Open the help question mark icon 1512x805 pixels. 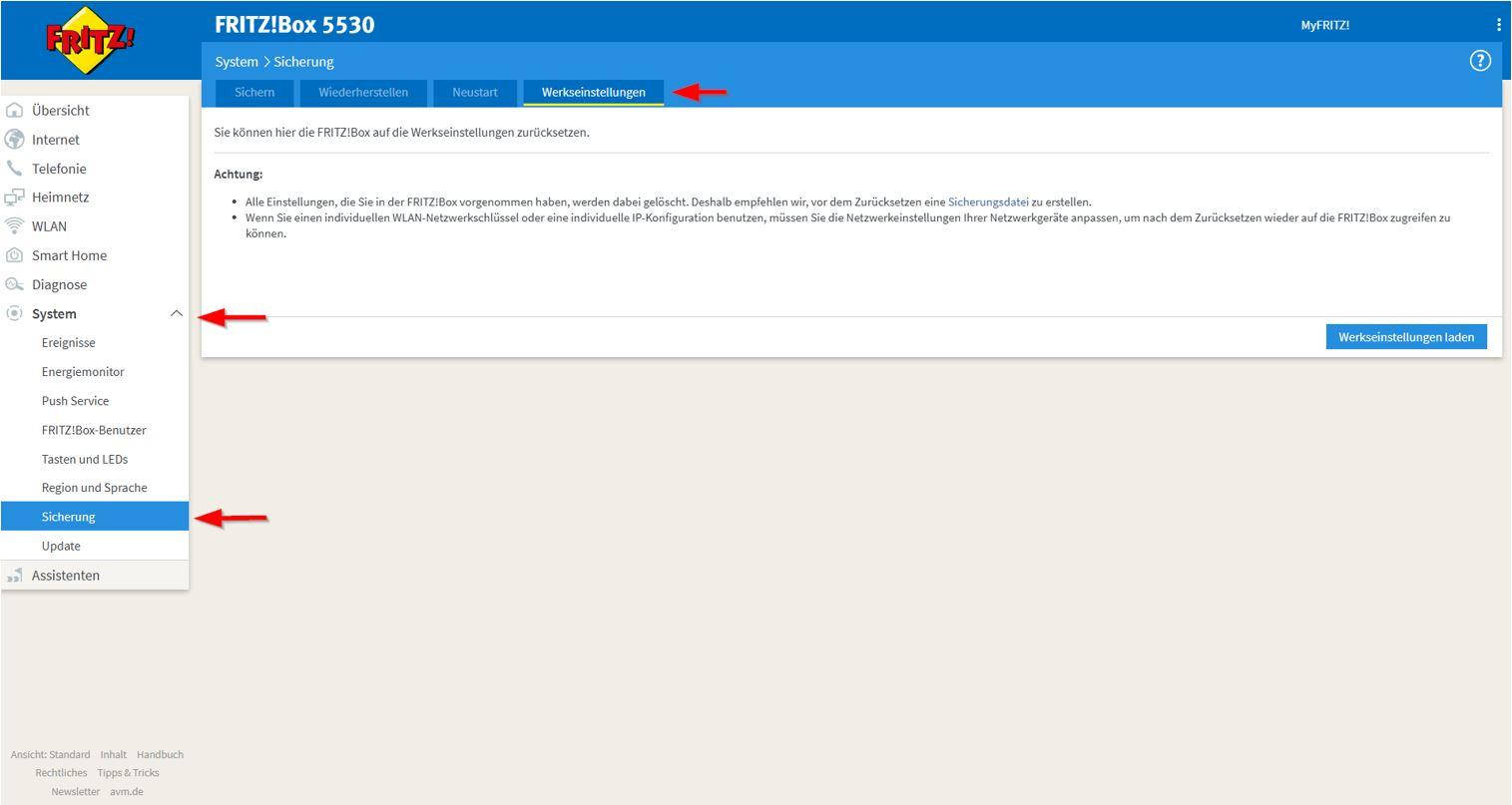1480,61
